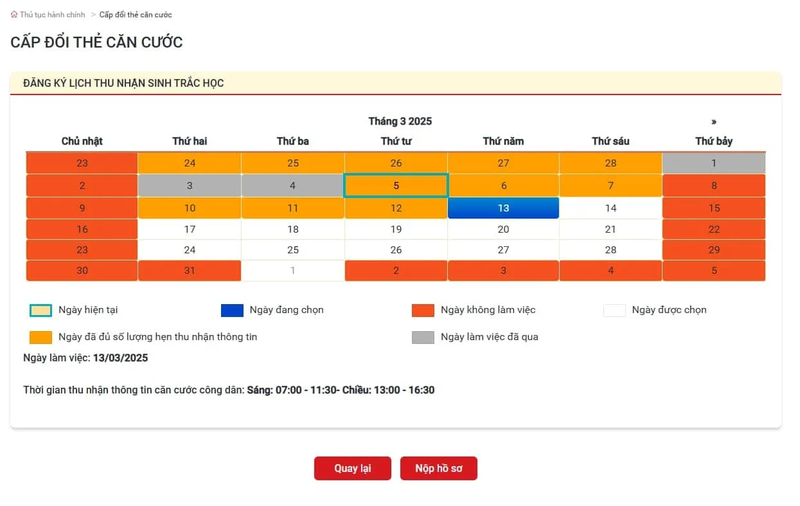Click non-working Saturday 29
The image size is (800, 506).
pyautogui.click(x=714, y=250)
